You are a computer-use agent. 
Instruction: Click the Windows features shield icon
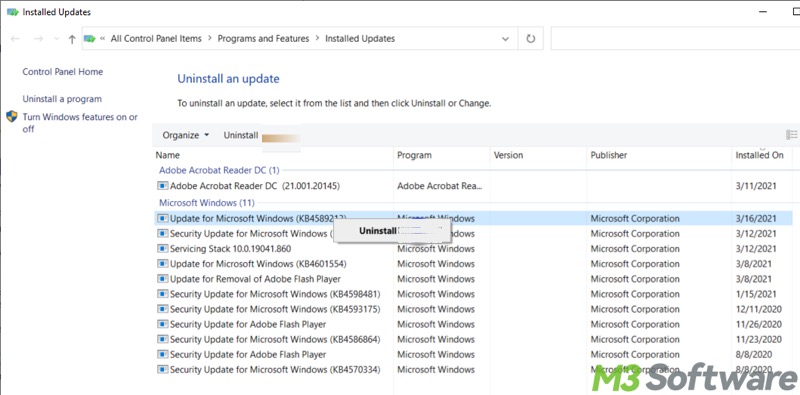click(12, 117)
